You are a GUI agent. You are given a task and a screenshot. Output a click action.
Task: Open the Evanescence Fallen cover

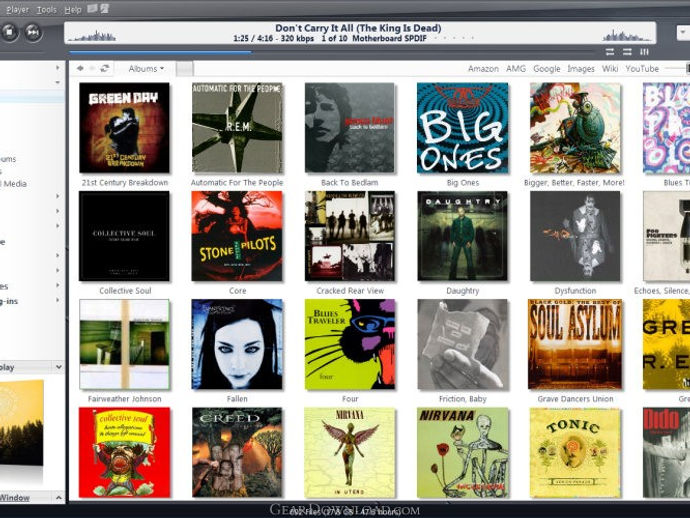point(237,344)
